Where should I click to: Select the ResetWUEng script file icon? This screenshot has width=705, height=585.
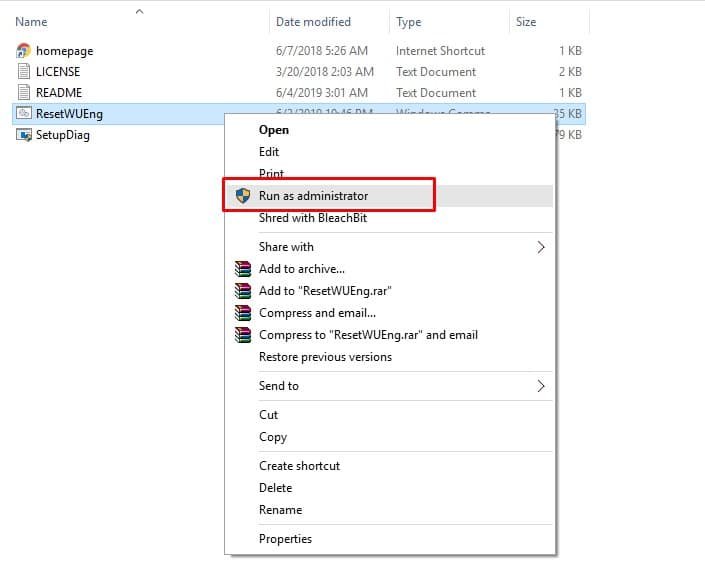tap(25, 114)
